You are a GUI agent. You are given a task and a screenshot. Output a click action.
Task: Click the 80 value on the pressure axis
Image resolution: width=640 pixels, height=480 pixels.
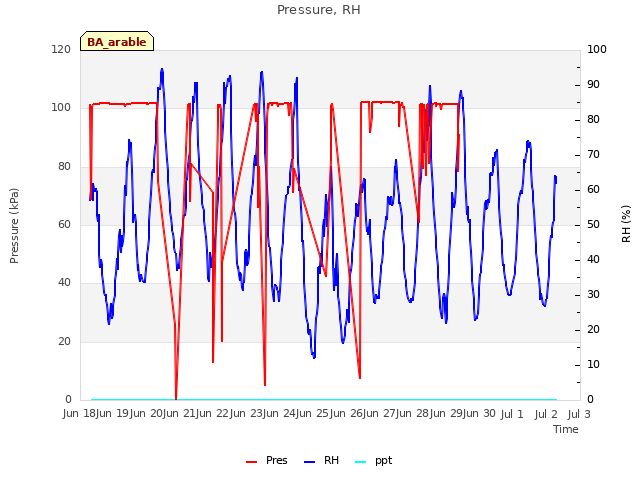pyautogui.click(x=64, y=166)
